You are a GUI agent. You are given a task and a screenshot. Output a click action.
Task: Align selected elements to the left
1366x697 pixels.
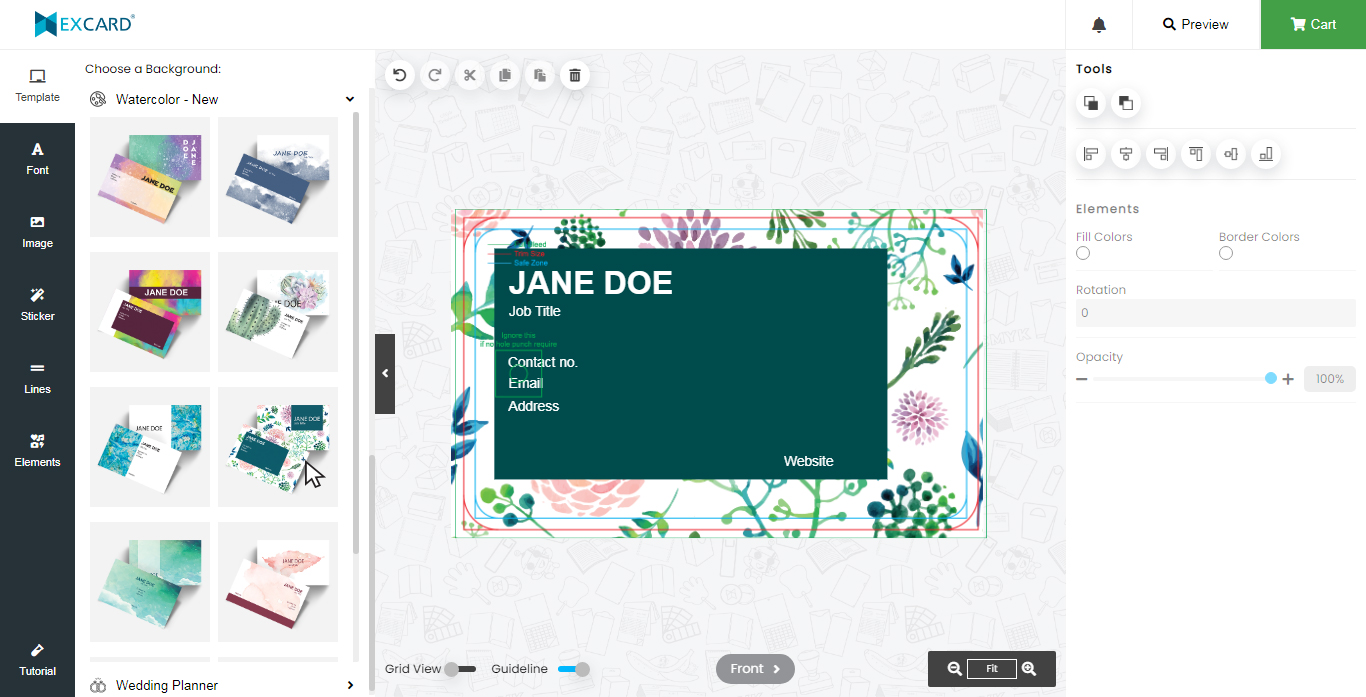(1091, 154)
